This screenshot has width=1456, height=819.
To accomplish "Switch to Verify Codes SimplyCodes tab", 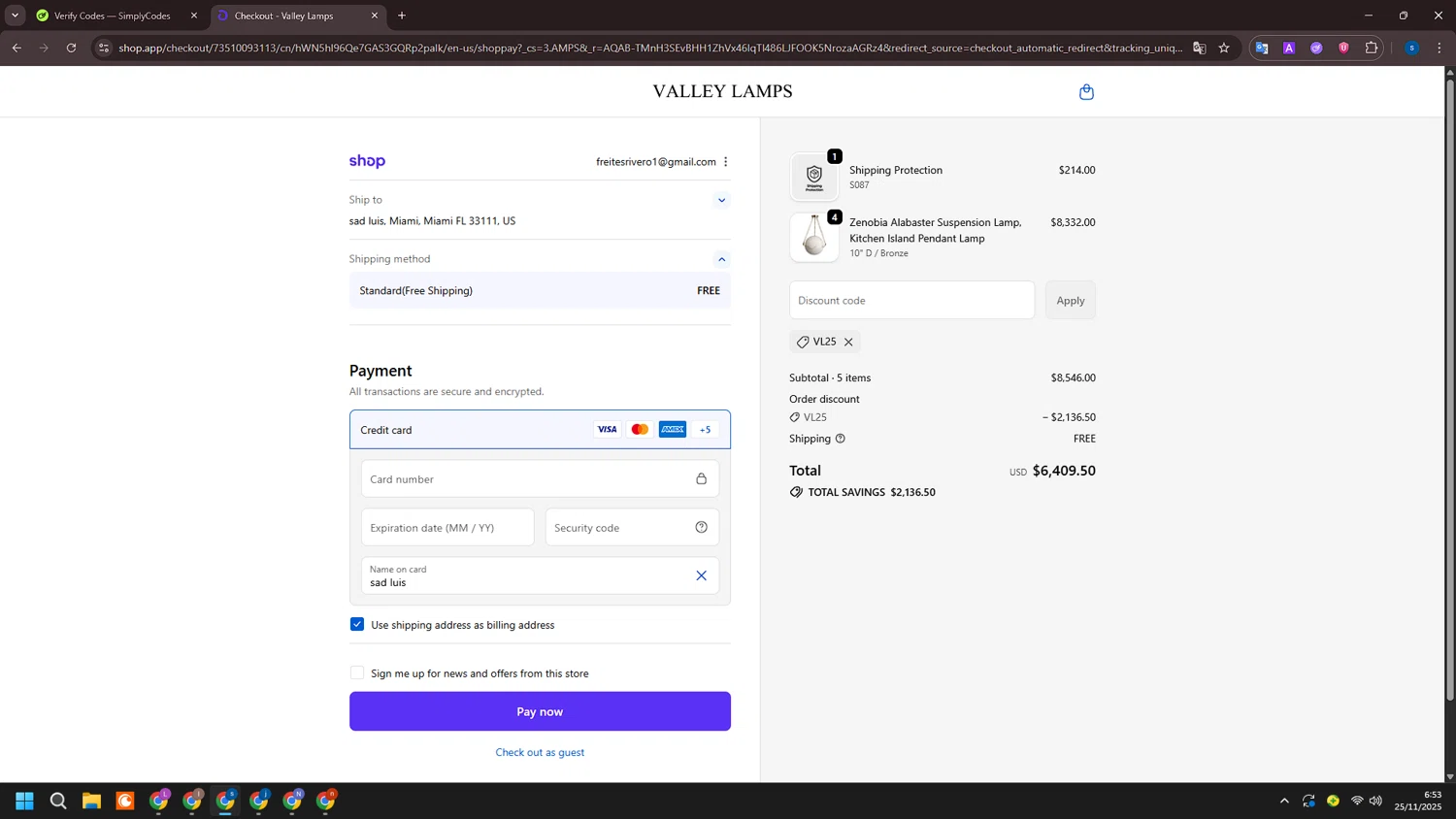I will (112, 16).
